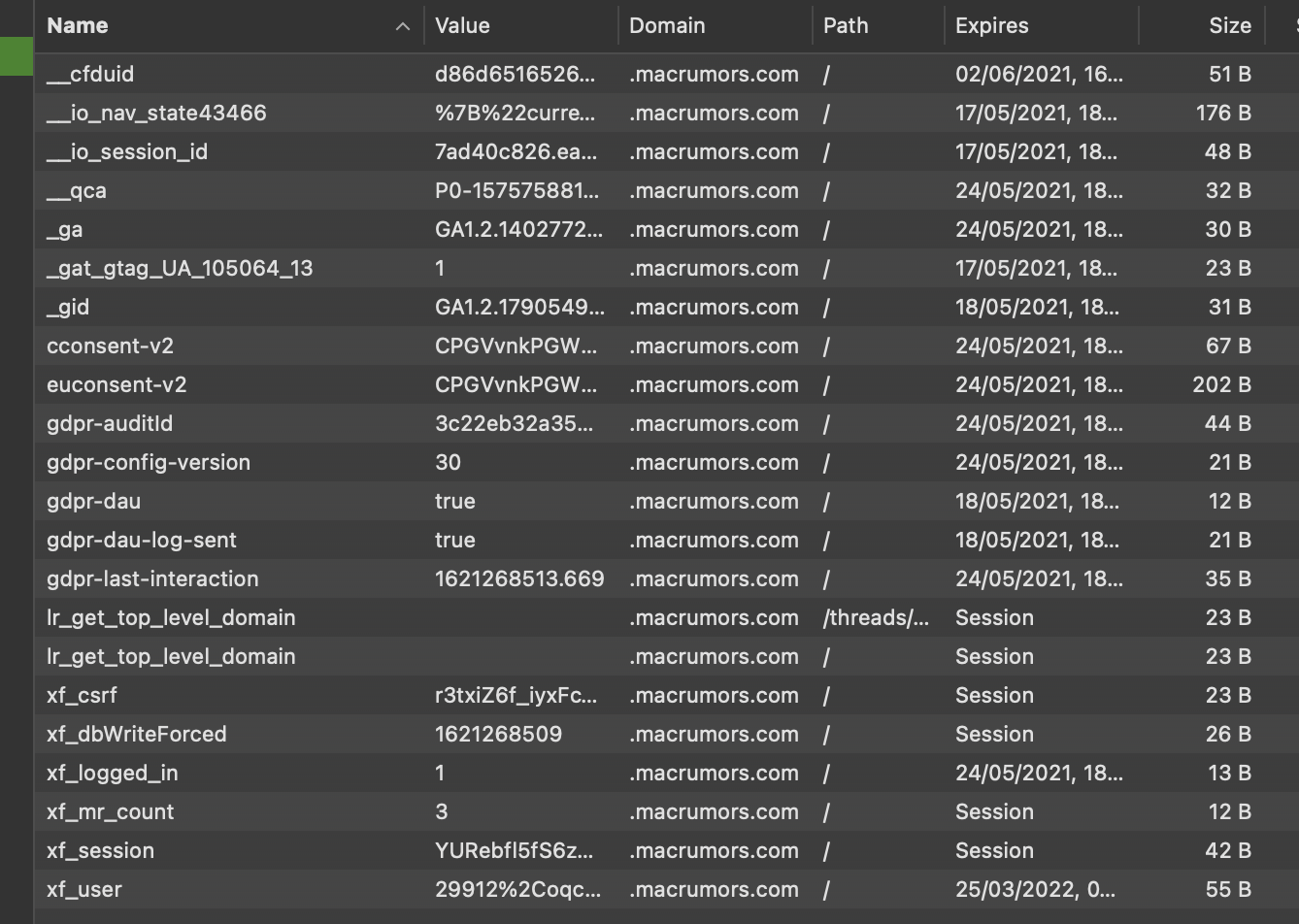Click the value 3c22eb32a35…
The width and height of the screenshot is (1299, 924).
click(516, 424)
